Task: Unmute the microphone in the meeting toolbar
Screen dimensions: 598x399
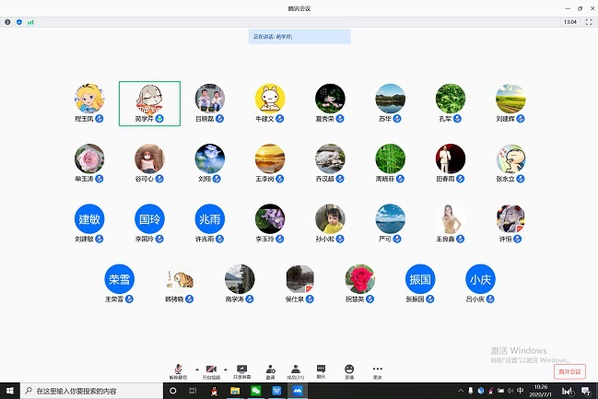Action: click(178, 372)
